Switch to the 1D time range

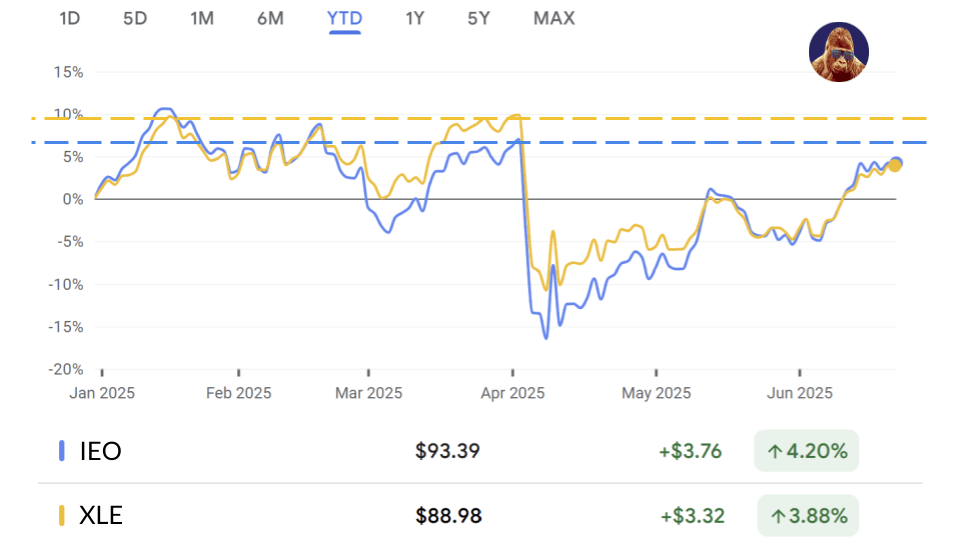[x=69, y=18]
